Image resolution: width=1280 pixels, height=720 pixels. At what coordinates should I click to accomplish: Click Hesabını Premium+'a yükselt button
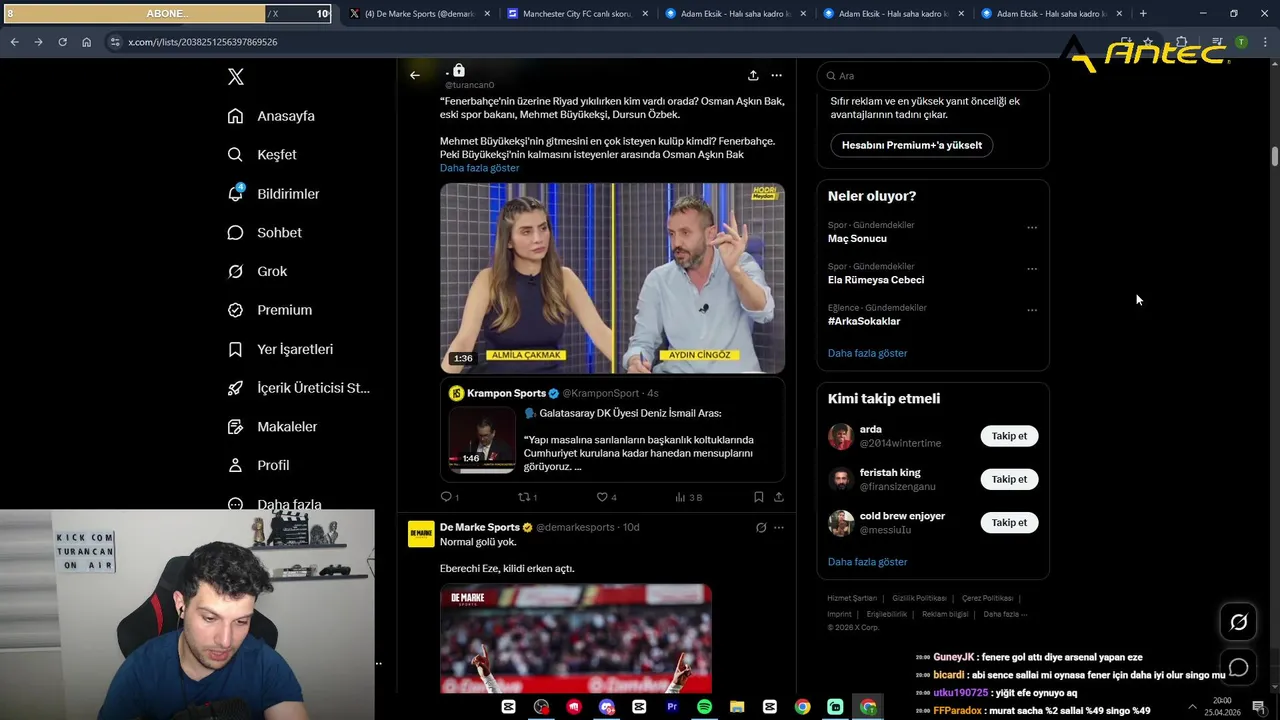click(x=911, y=145)
